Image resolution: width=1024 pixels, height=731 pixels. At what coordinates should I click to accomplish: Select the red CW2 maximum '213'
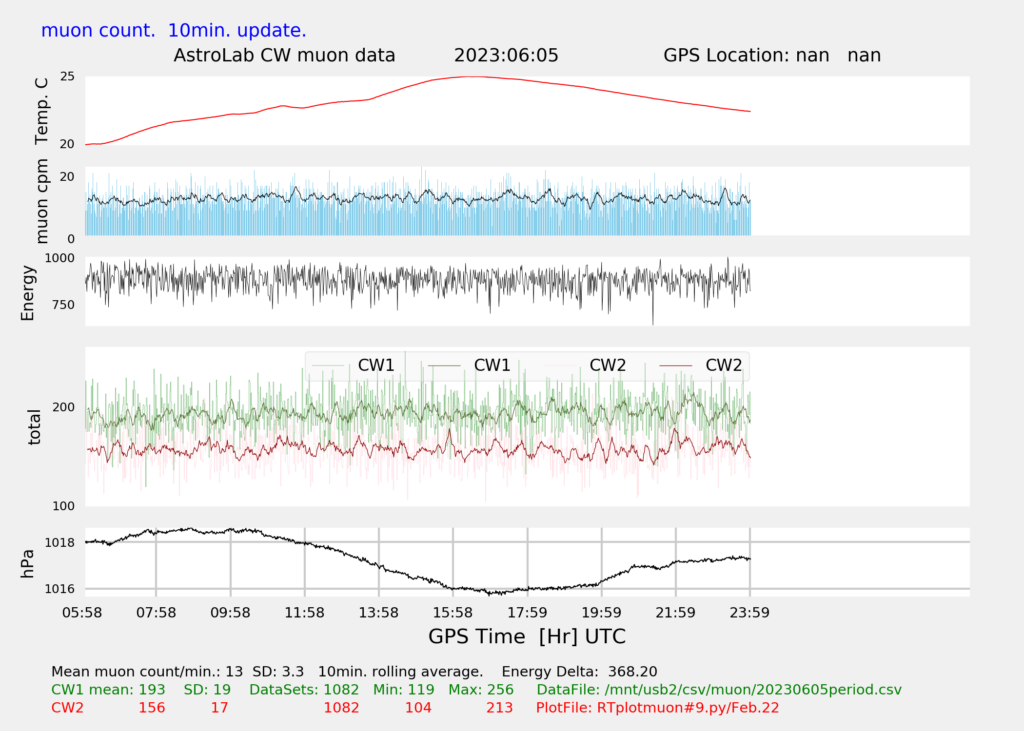[x=500, y=708]
